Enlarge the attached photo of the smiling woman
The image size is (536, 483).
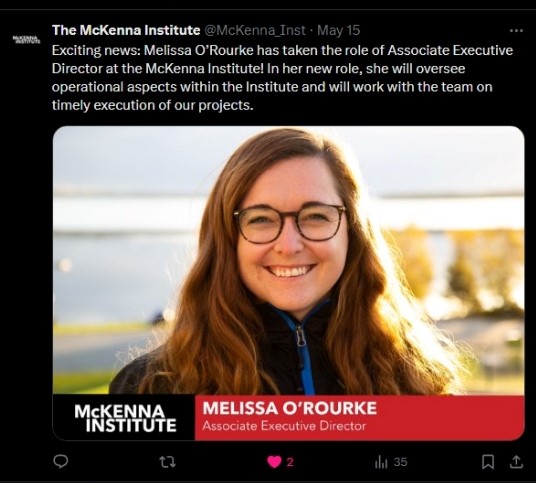(x=289, y=260)
